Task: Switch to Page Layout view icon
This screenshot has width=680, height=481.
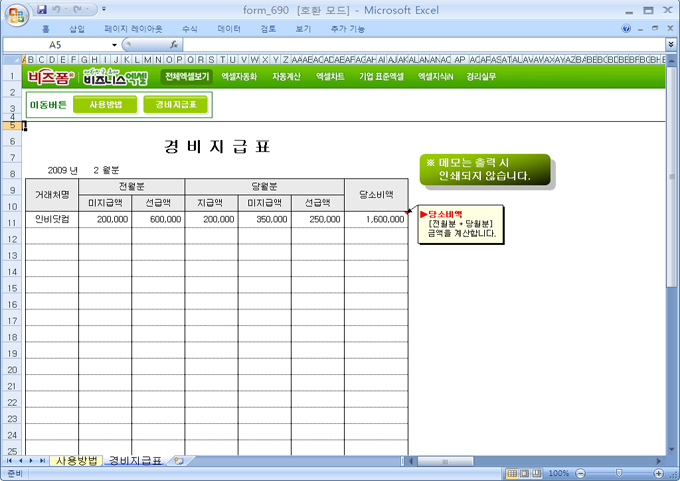Action: tap(524, 473)
